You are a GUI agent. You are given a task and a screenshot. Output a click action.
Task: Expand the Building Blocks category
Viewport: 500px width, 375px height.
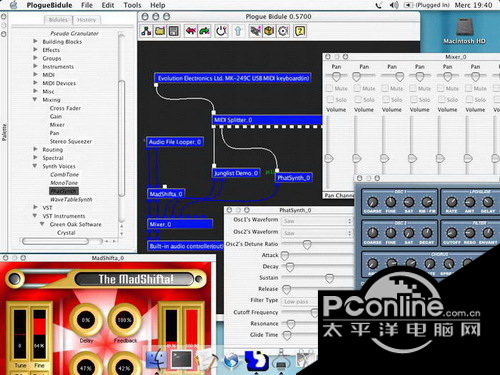tap(35, 41)
